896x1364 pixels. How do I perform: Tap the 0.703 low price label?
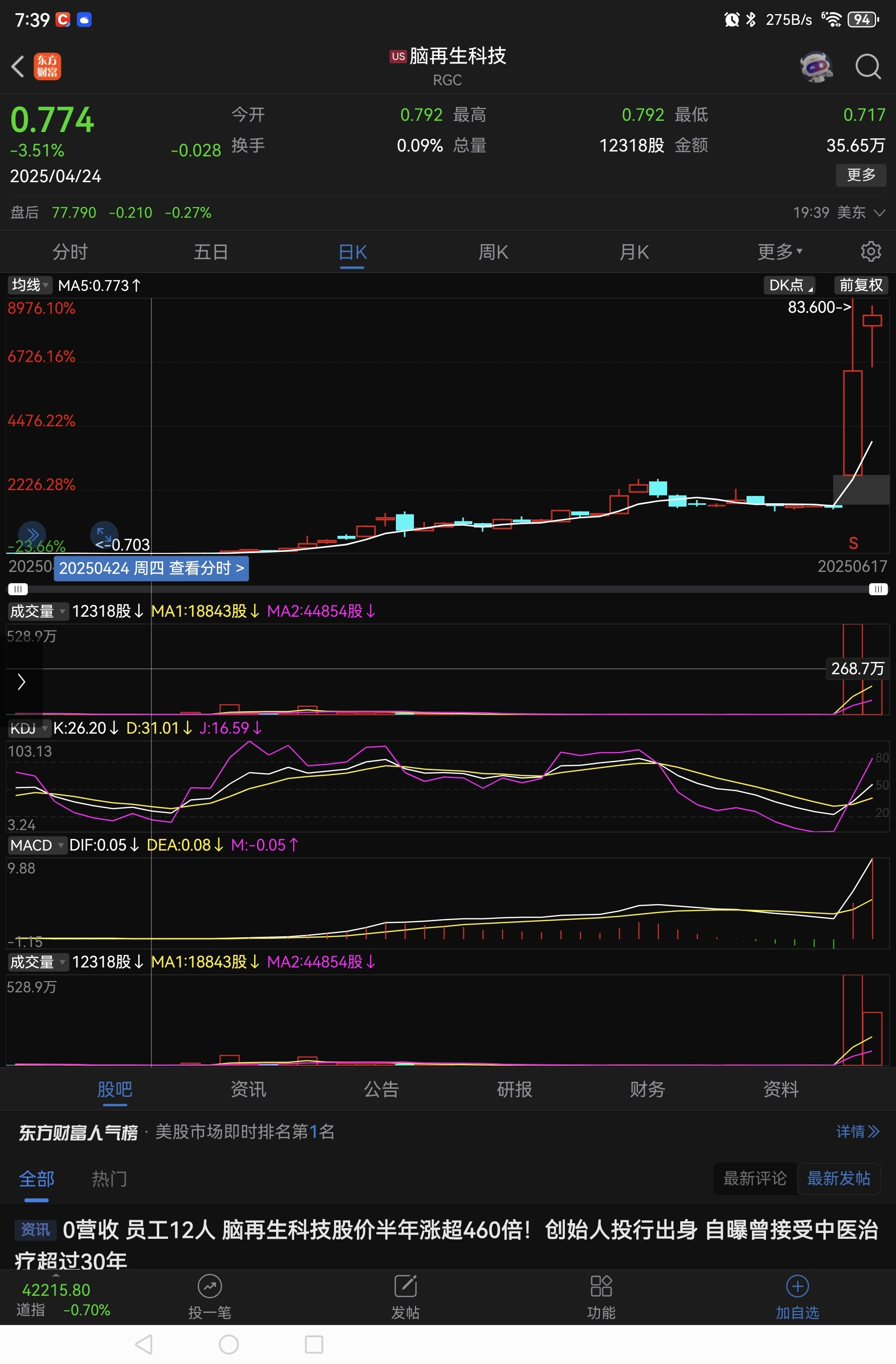123,545
